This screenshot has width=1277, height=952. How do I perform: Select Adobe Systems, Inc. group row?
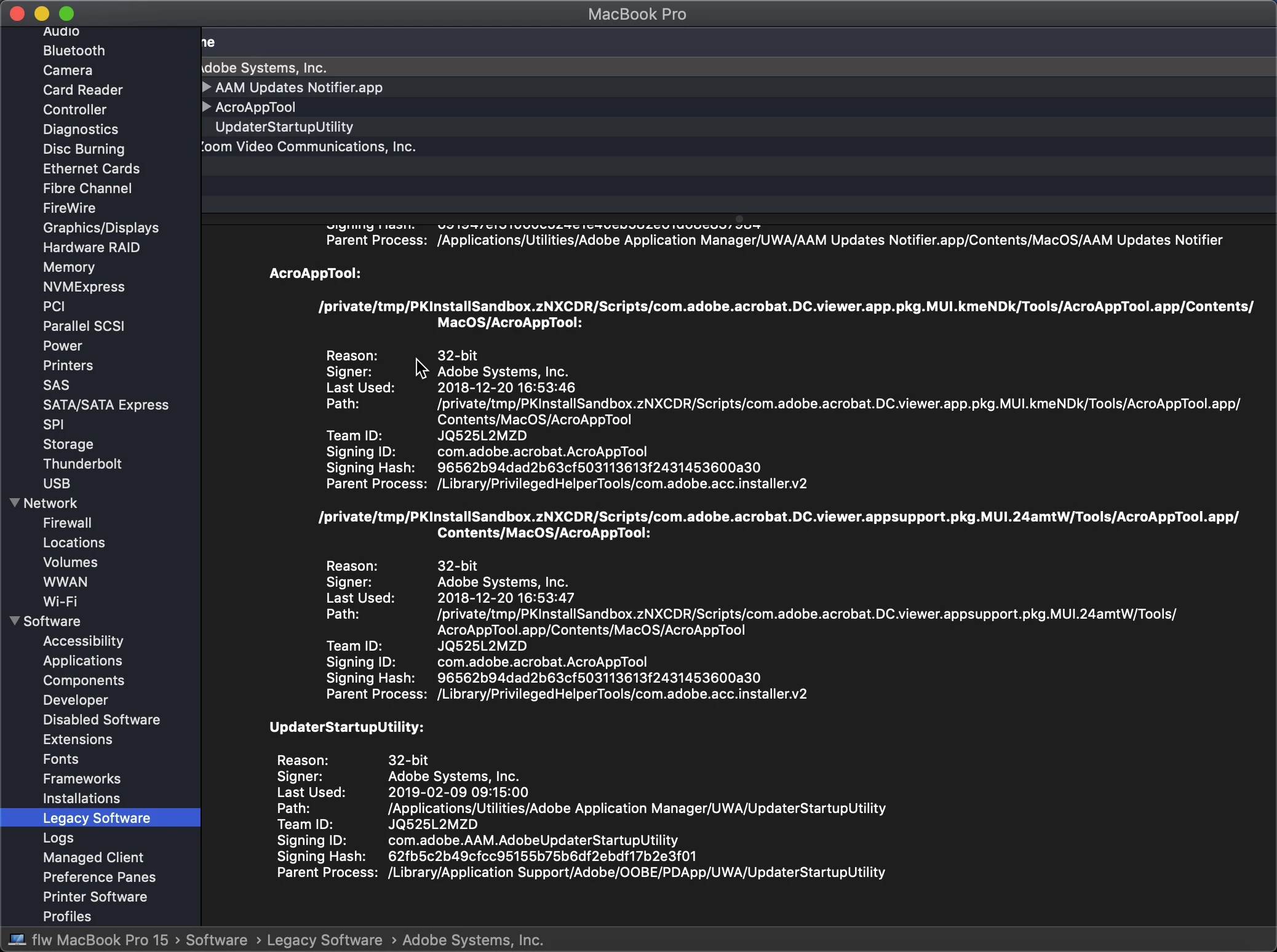266,68
